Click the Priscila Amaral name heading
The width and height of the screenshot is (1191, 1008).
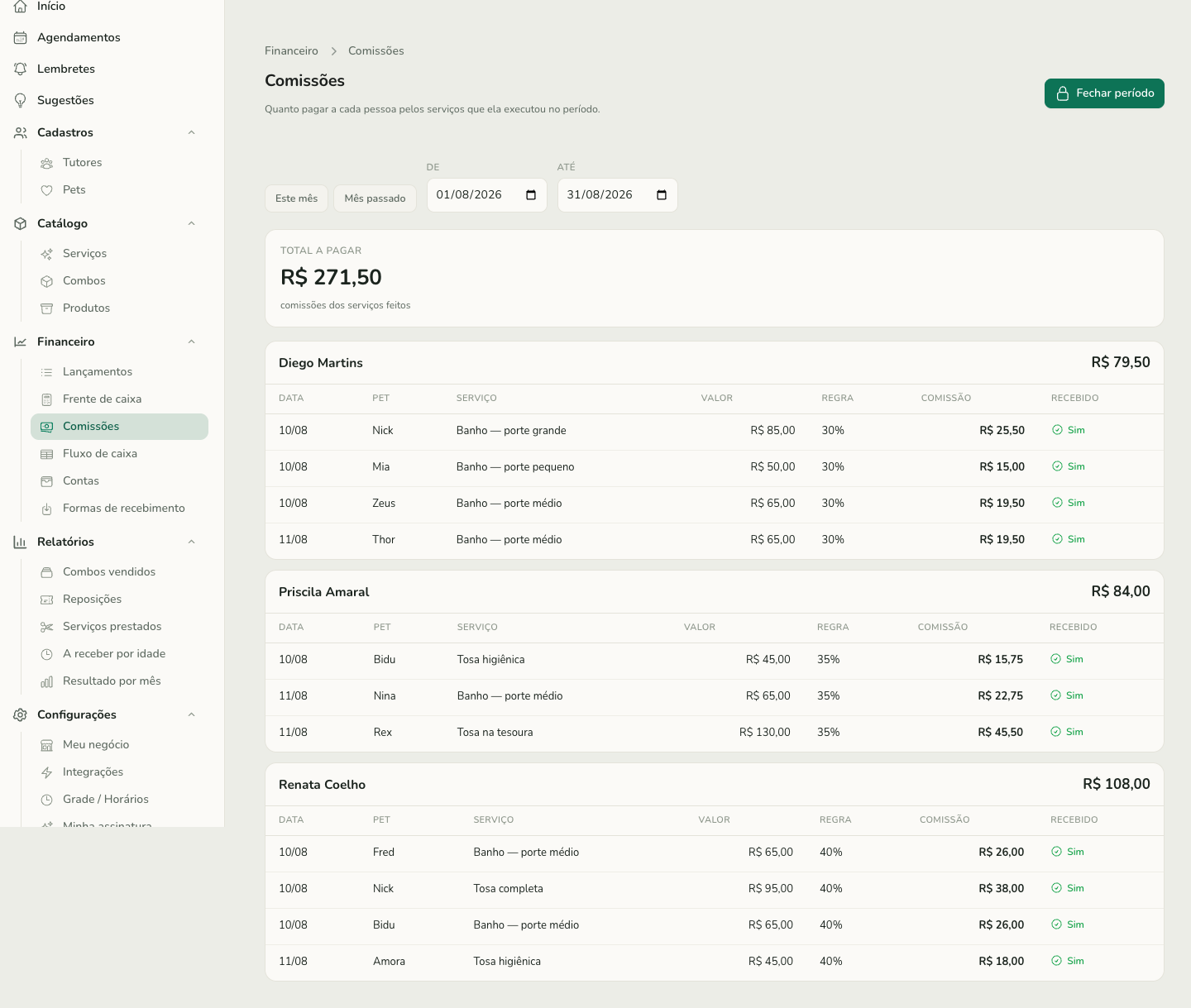[x=324, y=592]
